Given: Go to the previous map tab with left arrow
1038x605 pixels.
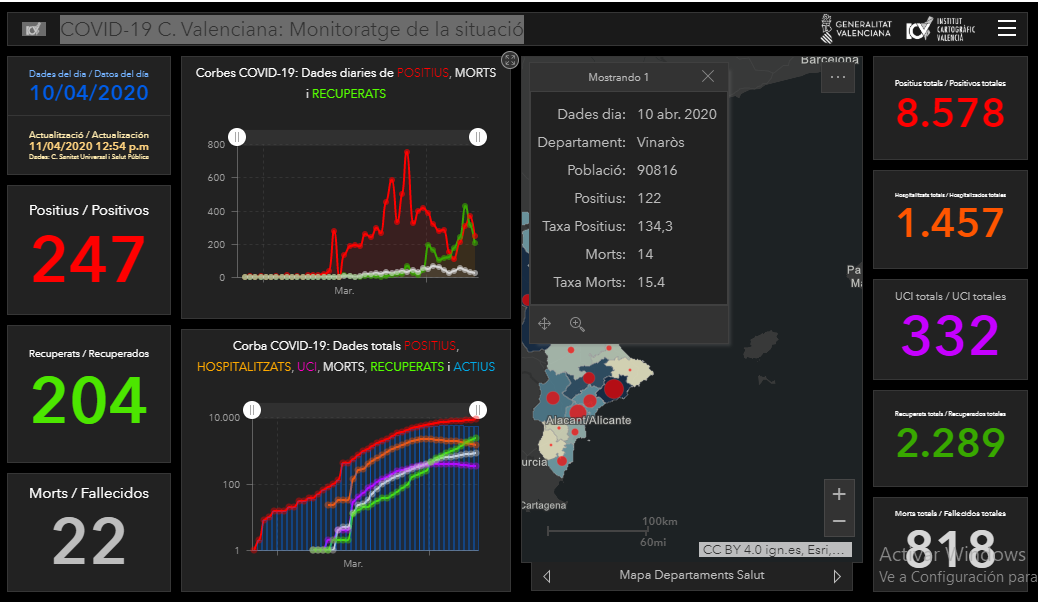Looking at the screenshot, I should 547,576.
